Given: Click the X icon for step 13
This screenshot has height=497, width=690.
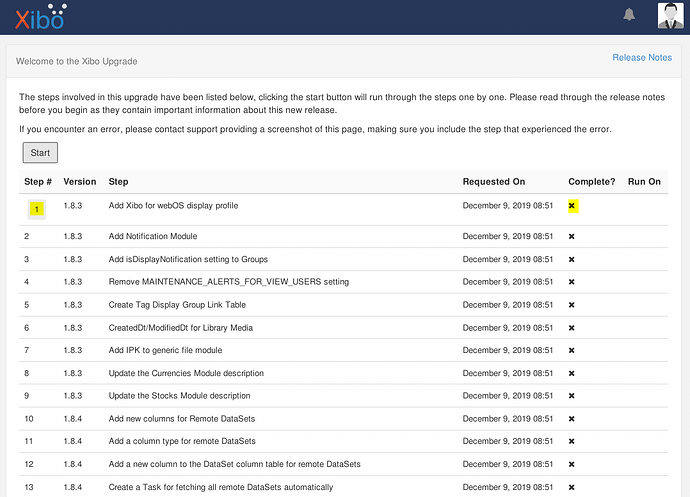Looking at the screenshot, I should tap(572, 487).
